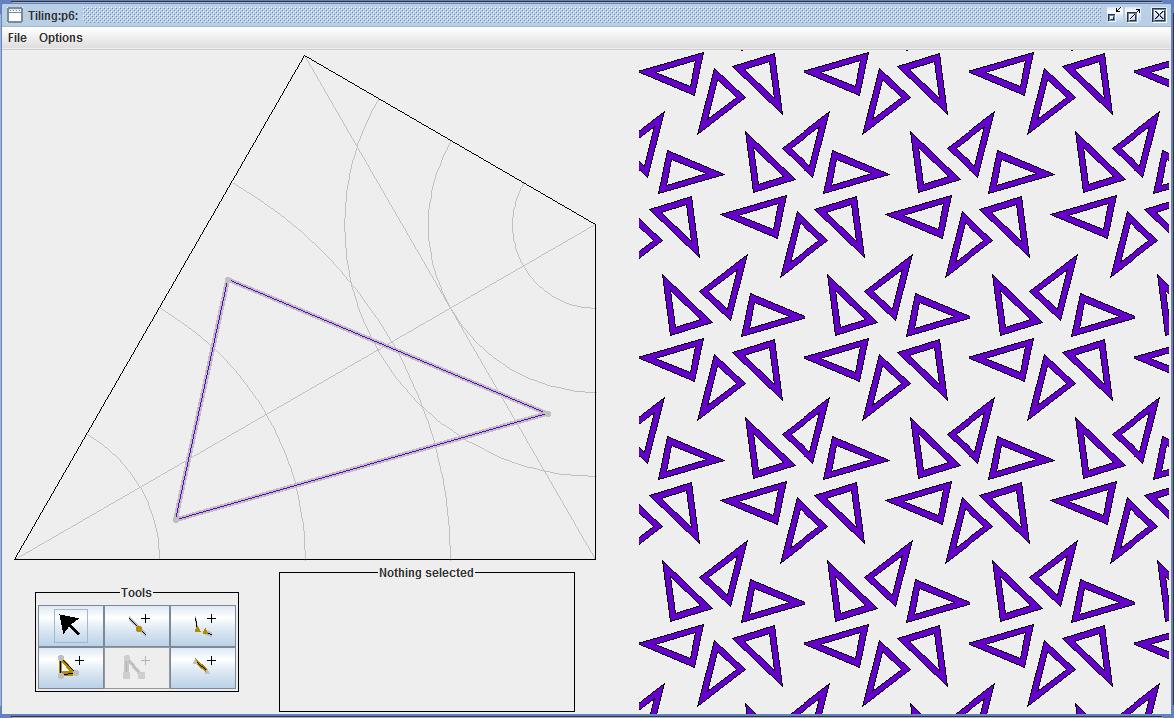Click the 'Tools' panel heading
1174x718 pixels.
tap(136, 592)
